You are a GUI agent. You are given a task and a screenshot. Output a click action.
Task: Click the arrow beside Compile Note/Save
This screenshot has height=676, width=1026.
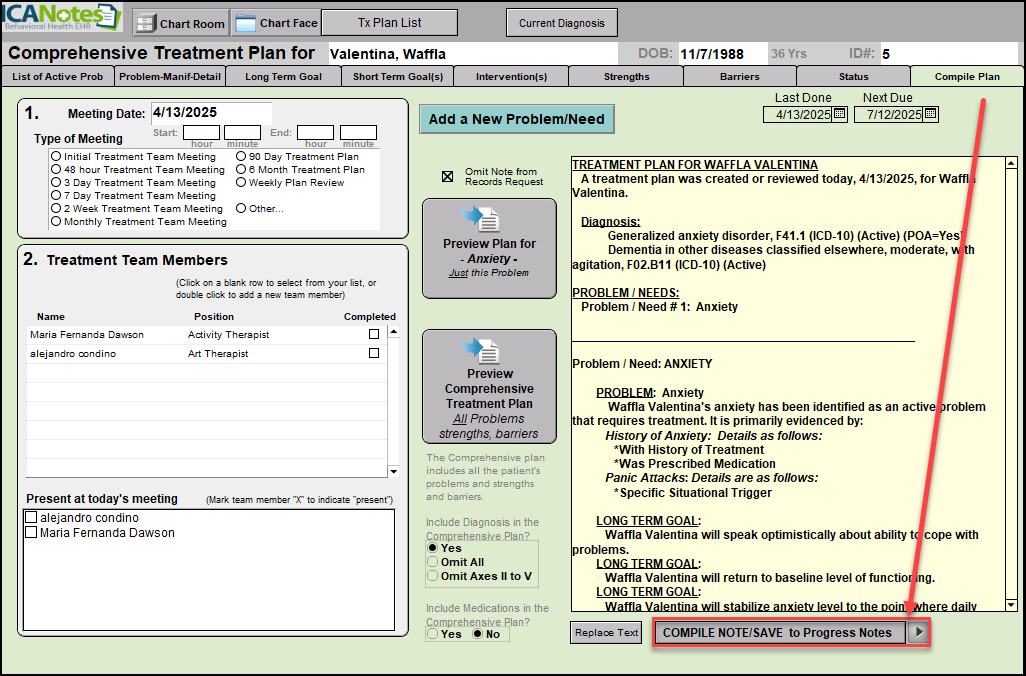919,632
